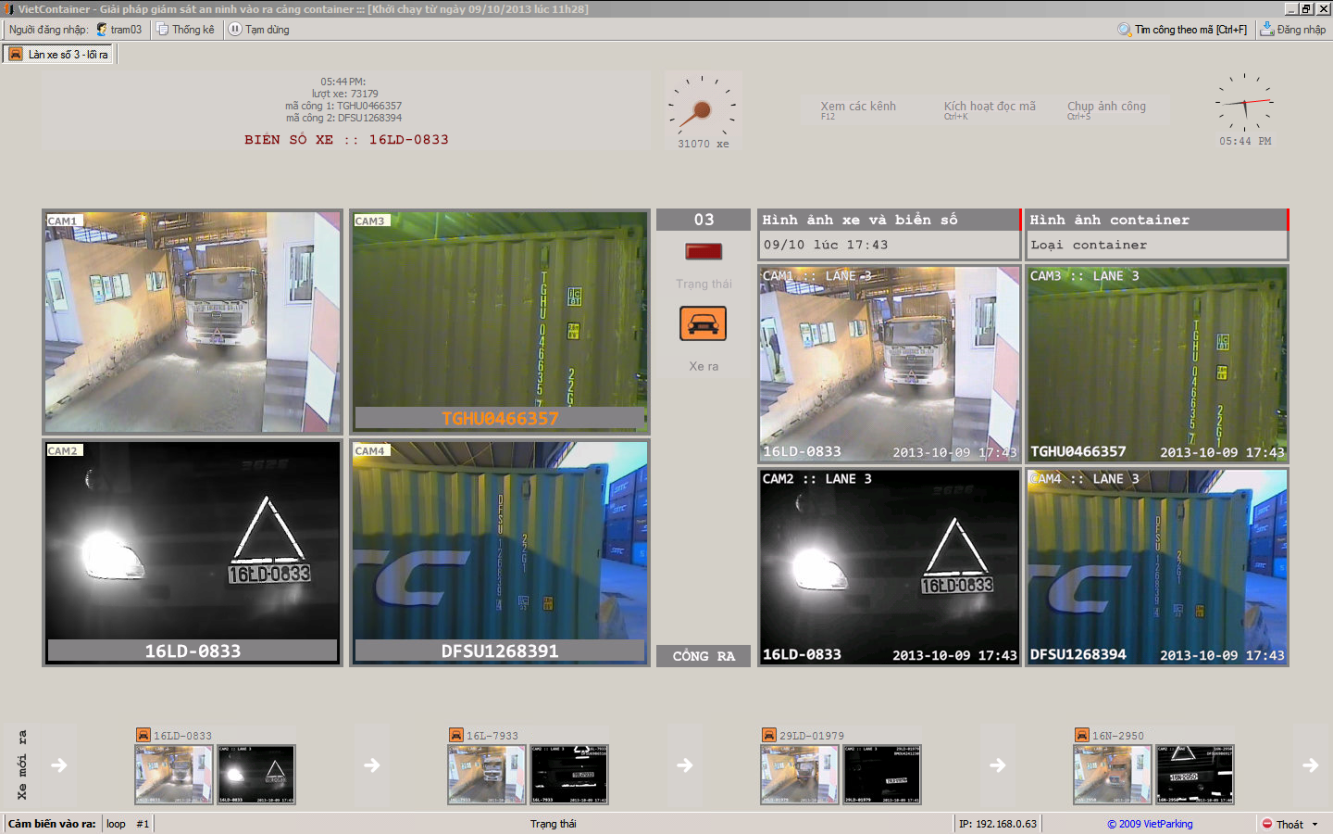Click the vehicle counter gauge dial
This screenshot has height=834, width=1333.
(703, 108)
